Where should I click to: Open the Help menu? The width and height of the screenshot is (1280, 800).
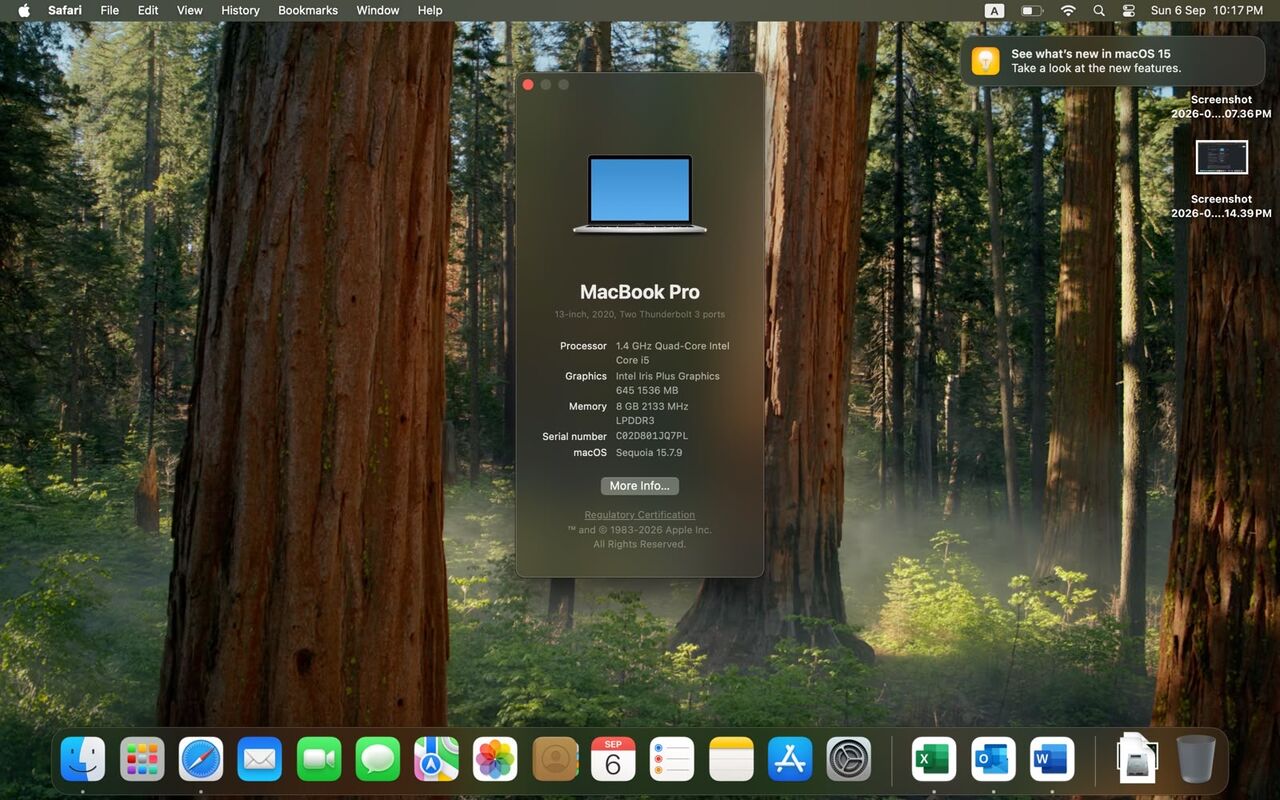pos(430,10)
